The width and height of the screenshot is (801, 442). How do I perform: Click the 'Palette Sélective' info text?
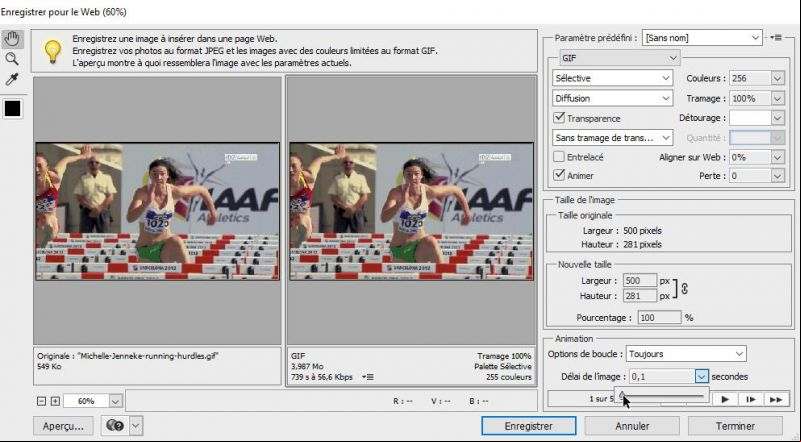[503, 366]
